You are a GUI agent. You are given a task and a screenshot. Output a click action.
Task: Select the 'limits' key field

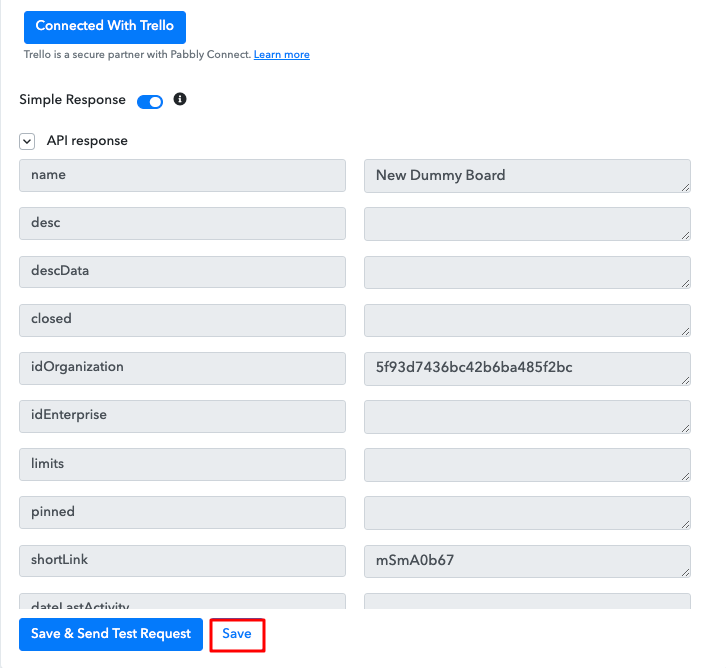pos(182,464)
